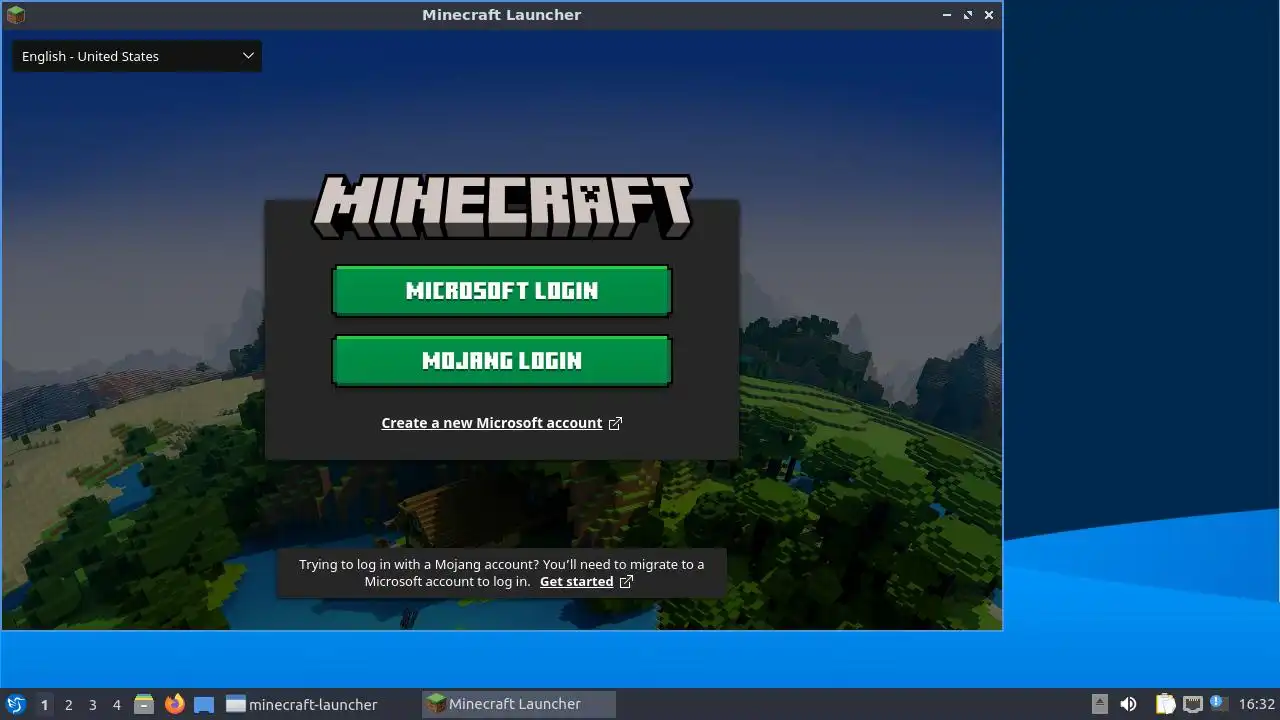Close the Minecraft Launcher window

point(989,15)
